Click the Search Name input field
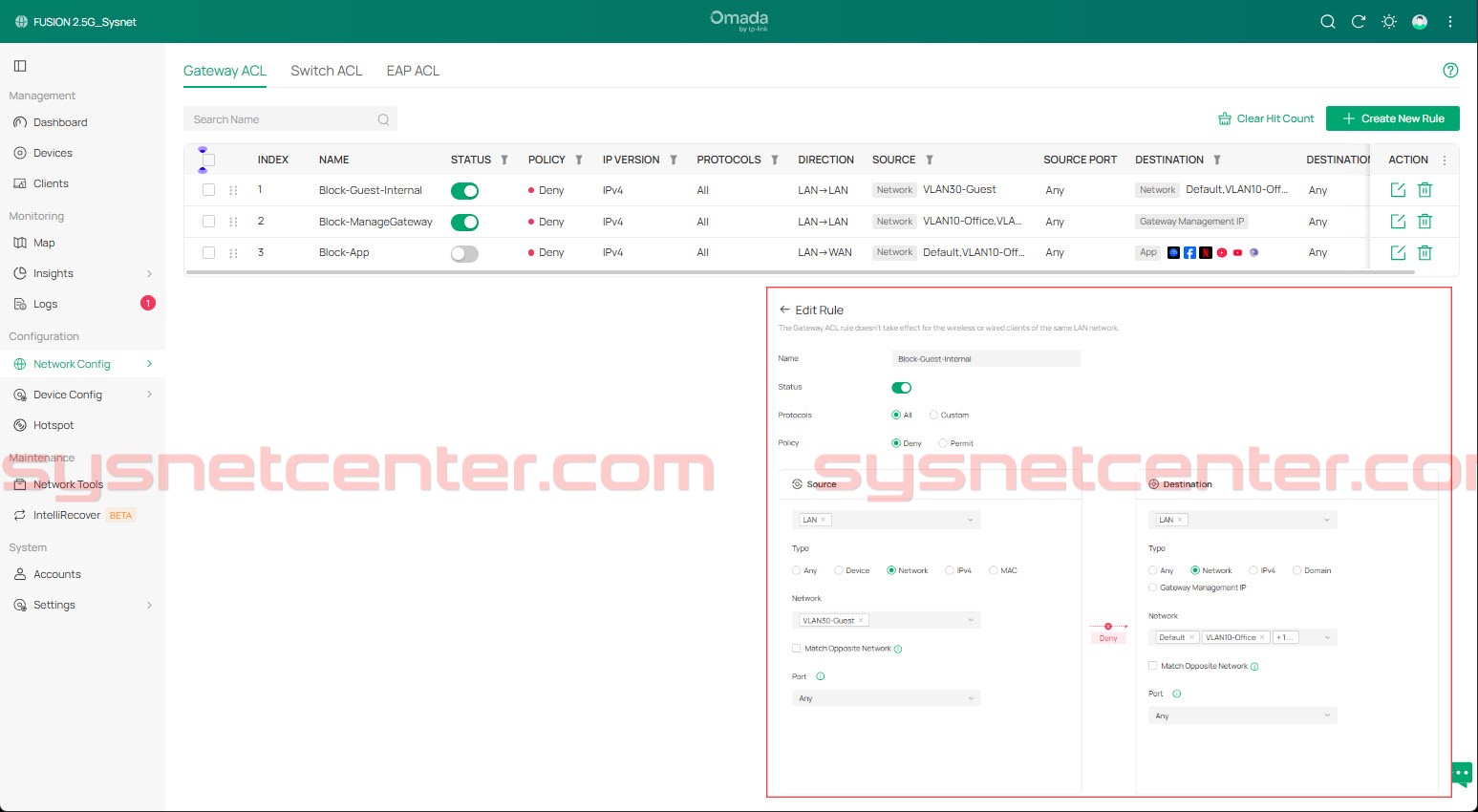The height and width of the screenshot is (812, 1478). pyautogui.click(x=290, y=119)
